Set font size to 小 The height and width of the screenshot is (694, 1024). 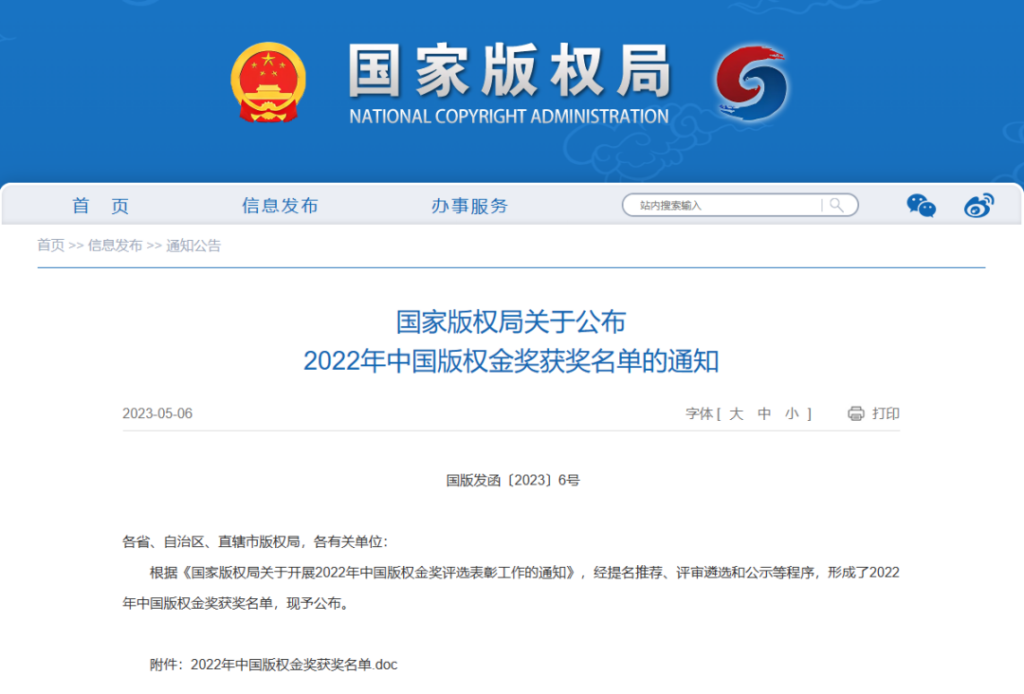[792, 414]
